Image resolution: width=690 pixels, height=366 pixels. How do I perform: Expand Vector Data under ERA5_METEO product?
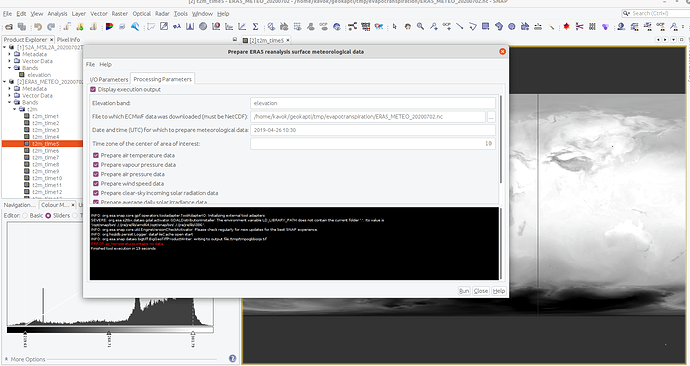(x=10, y=95)
